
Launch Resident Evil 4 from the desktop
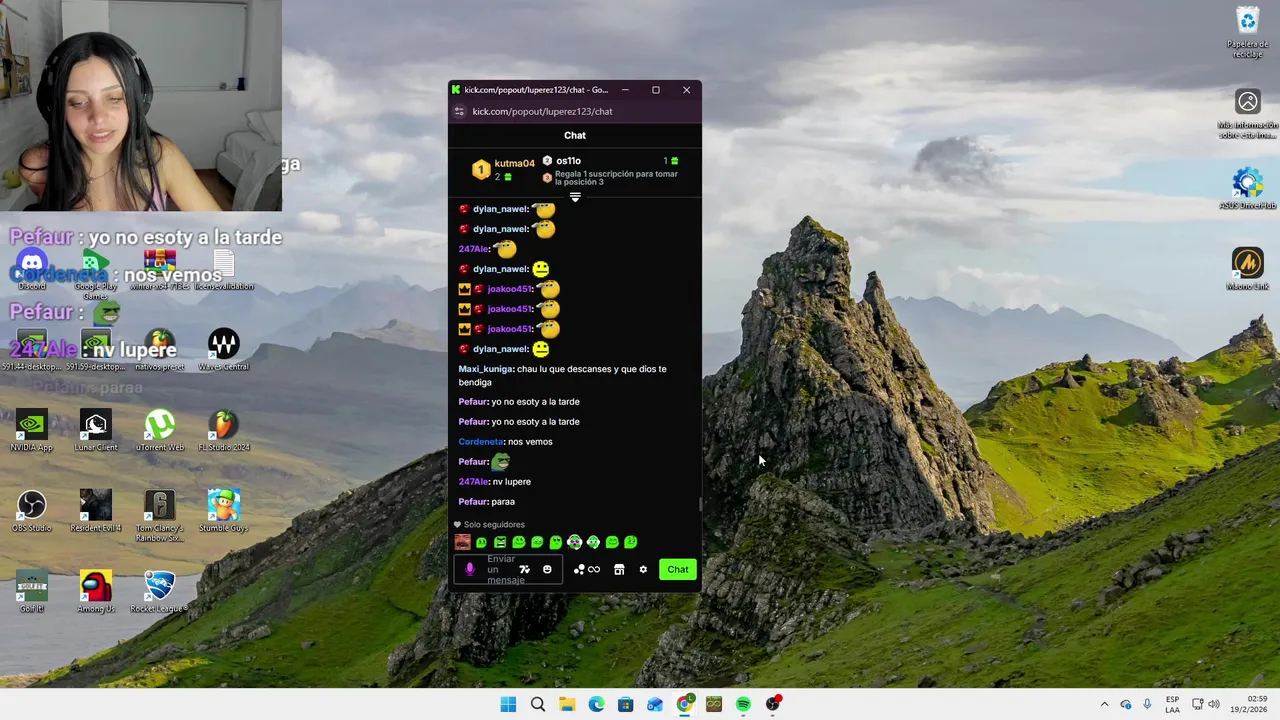tap(95, 512)
